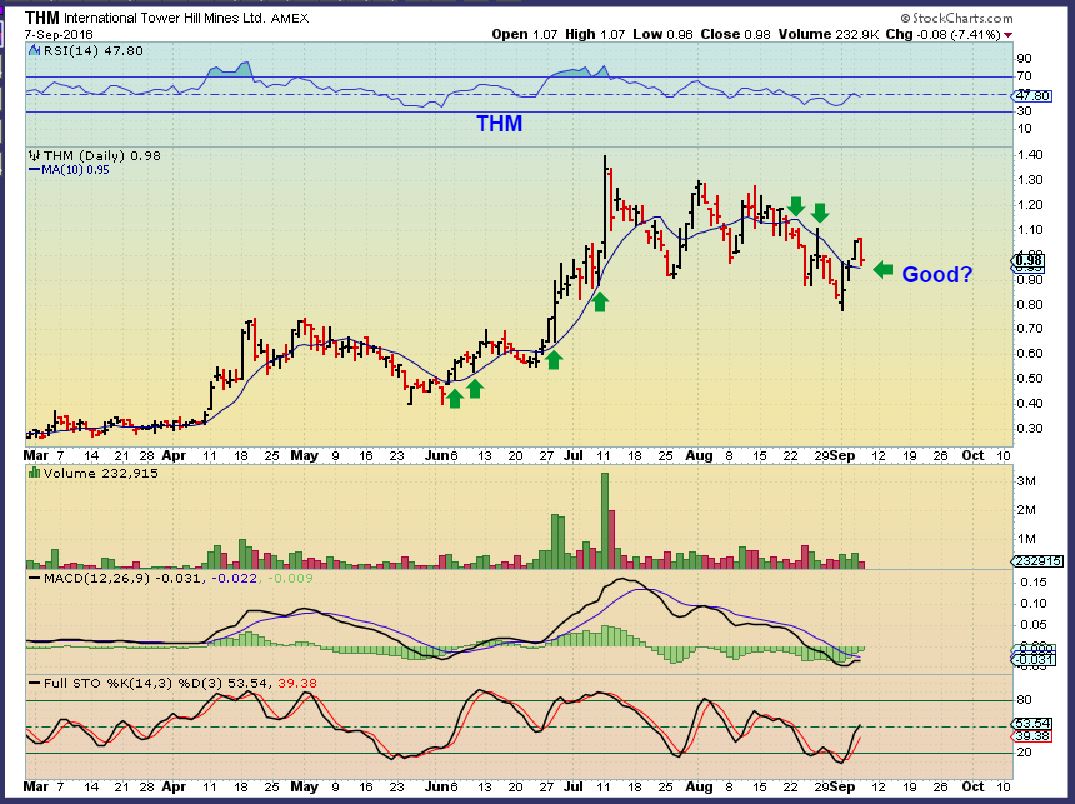Image resolution: width=1075 pixels, height=804 pixels.
Task: Click the second green down arrow near Aug 29
Action: coord(820,211)
